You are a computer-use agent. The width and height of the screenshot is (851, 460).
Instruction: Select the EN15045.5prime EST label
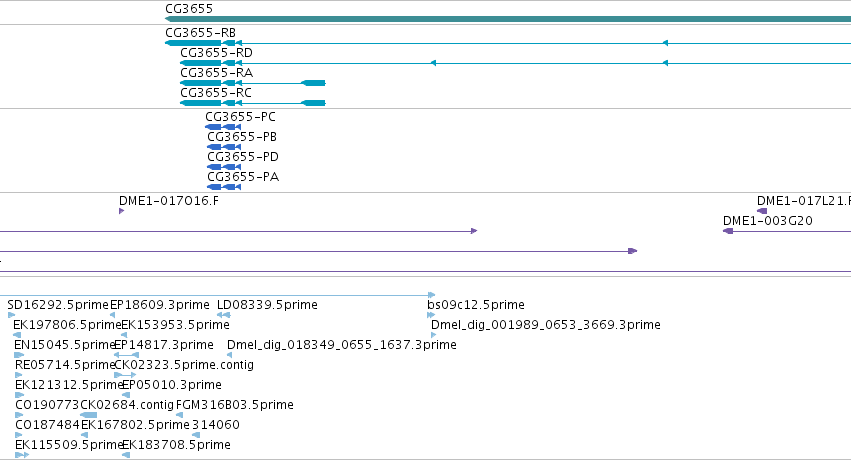[64, 345]
